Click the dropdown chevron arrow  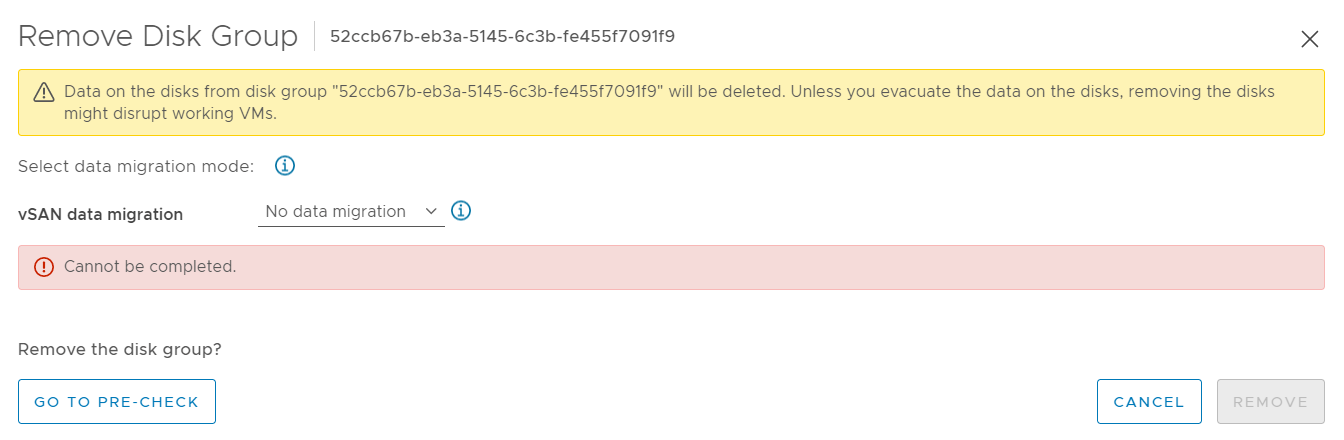click(431, 211)
